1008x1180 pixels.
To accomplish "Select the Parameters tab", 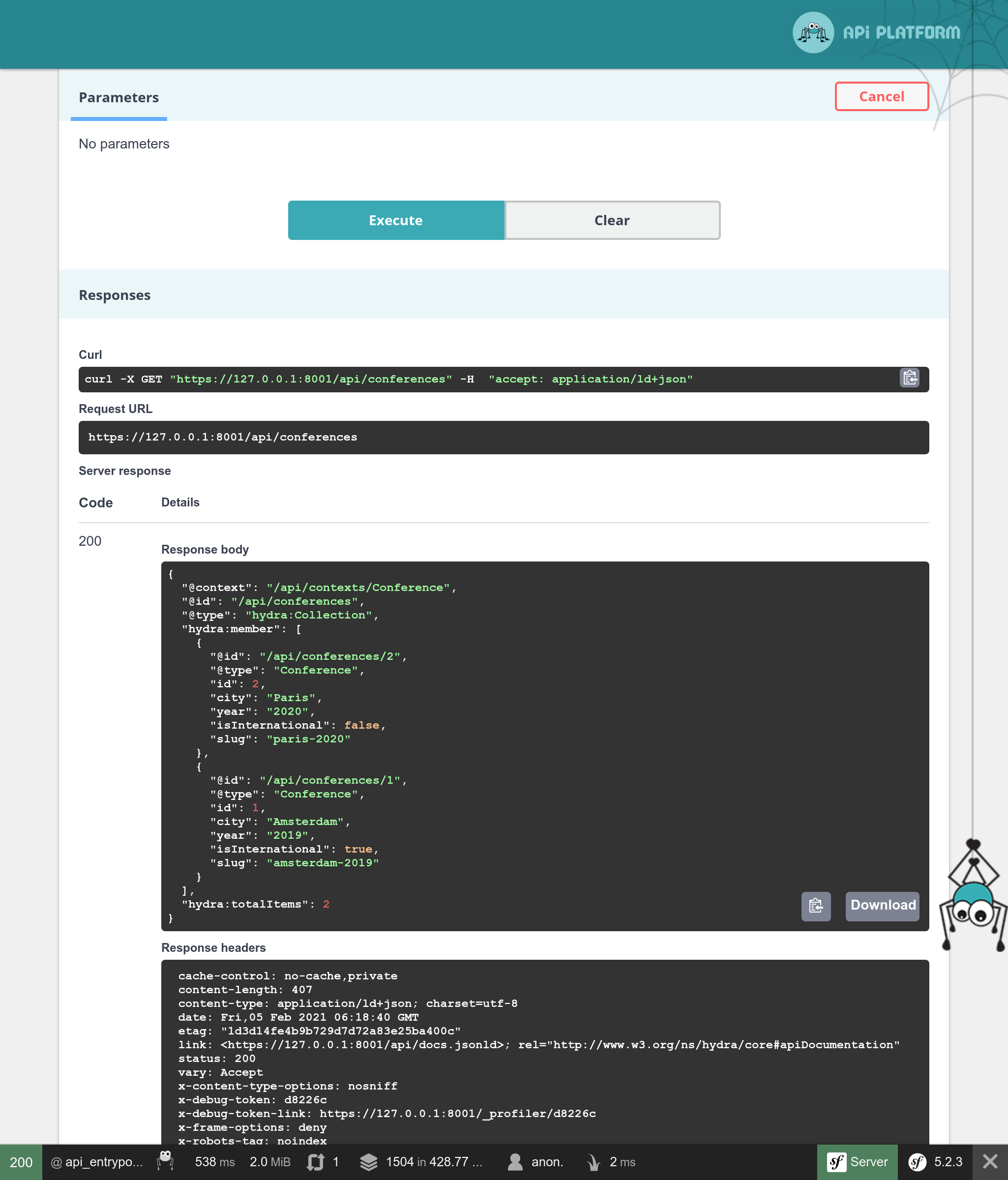I will 119,97.
